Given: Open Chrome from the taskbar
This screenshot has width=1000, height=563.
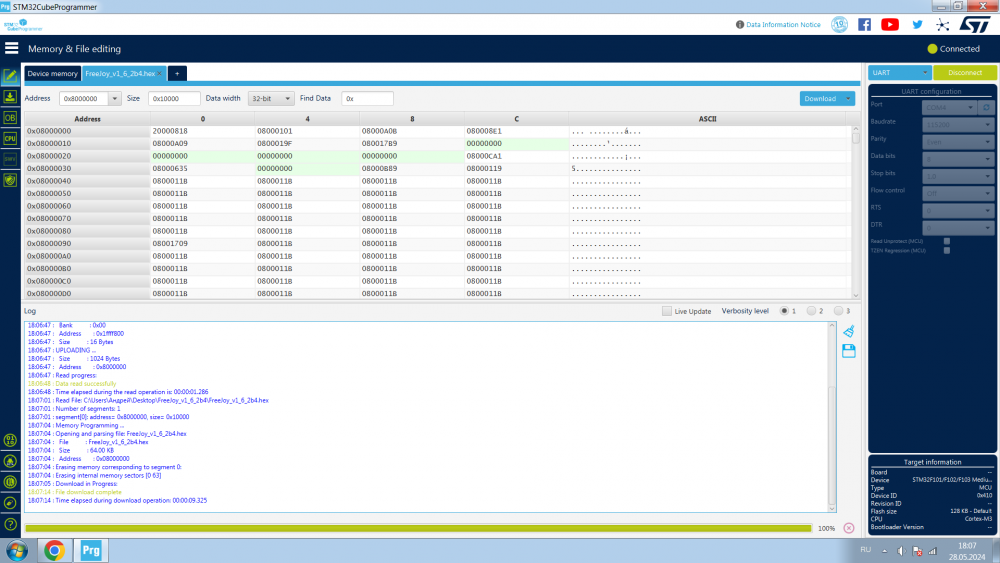Looking at the screenshot, I should (x=54, y=550).
